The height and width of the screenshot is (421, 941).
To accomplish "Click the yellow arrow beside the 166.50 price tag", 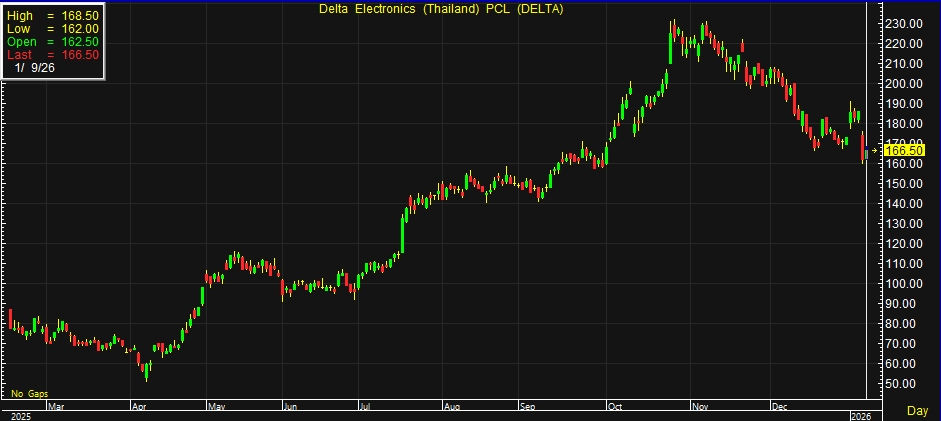I will [875, 150].
